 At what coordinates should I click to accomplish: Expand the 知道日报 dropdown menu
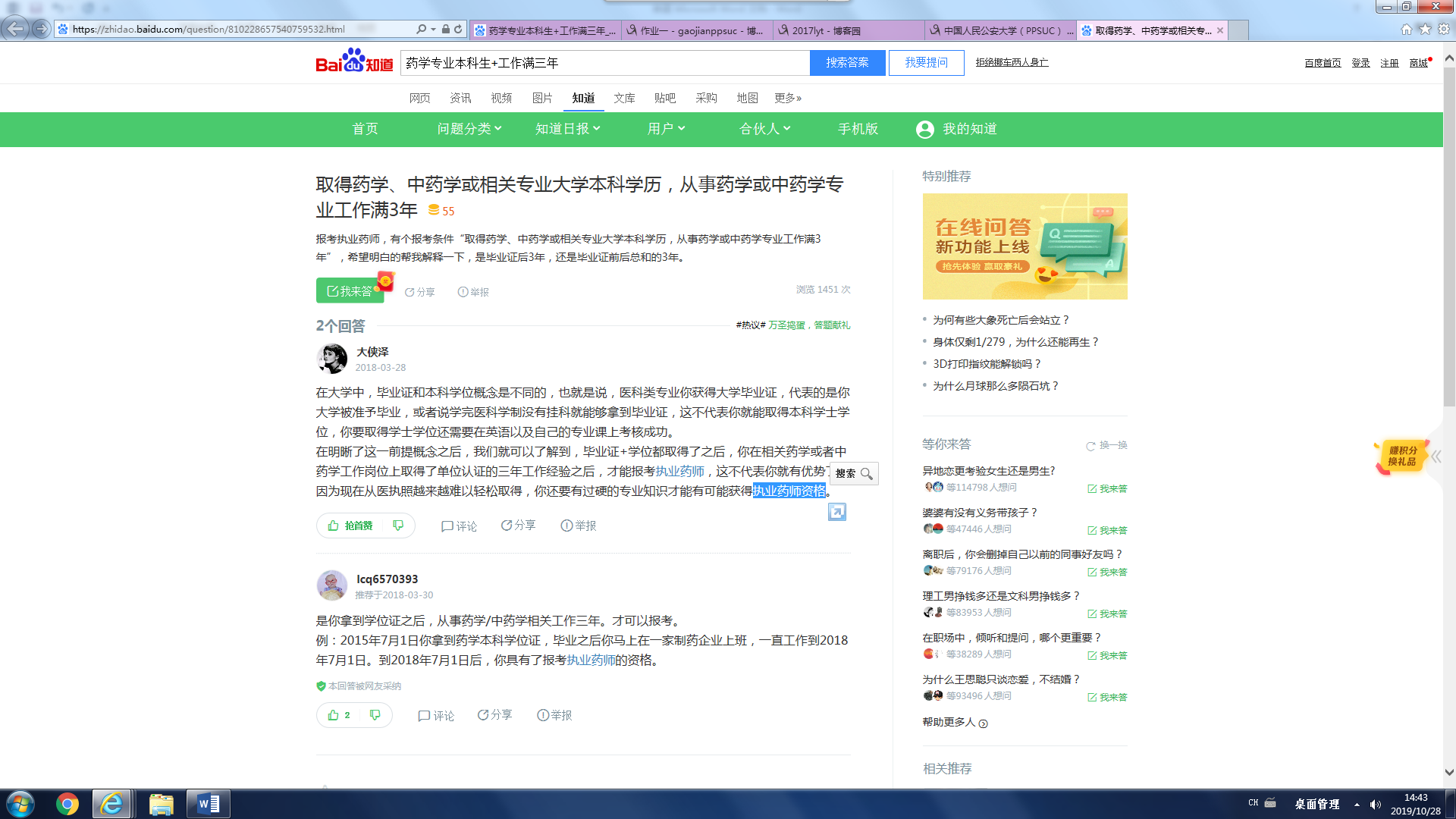(x=567, y=129)
